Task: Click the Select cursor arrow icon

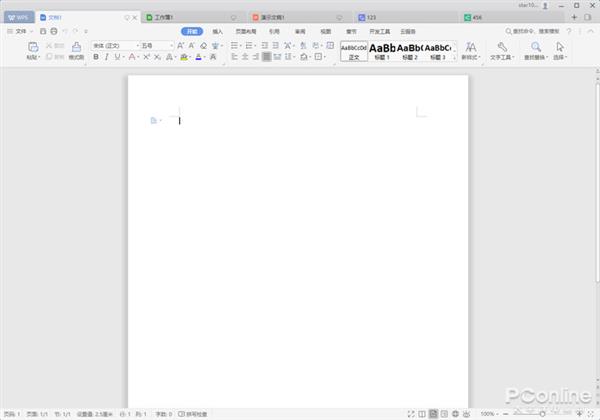Action: 560,47
